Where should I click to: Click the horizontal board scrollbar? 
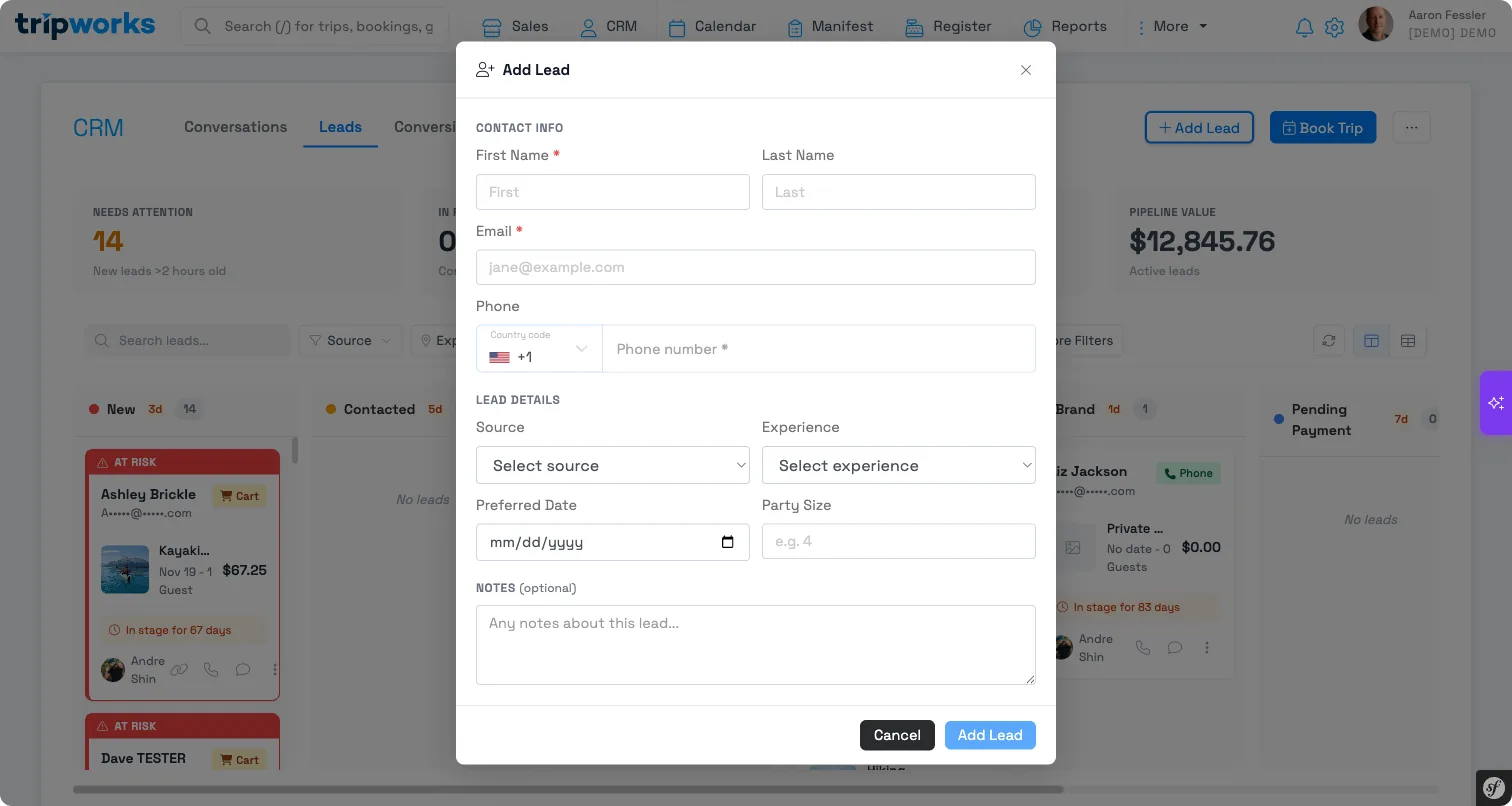tap(568, 790)
